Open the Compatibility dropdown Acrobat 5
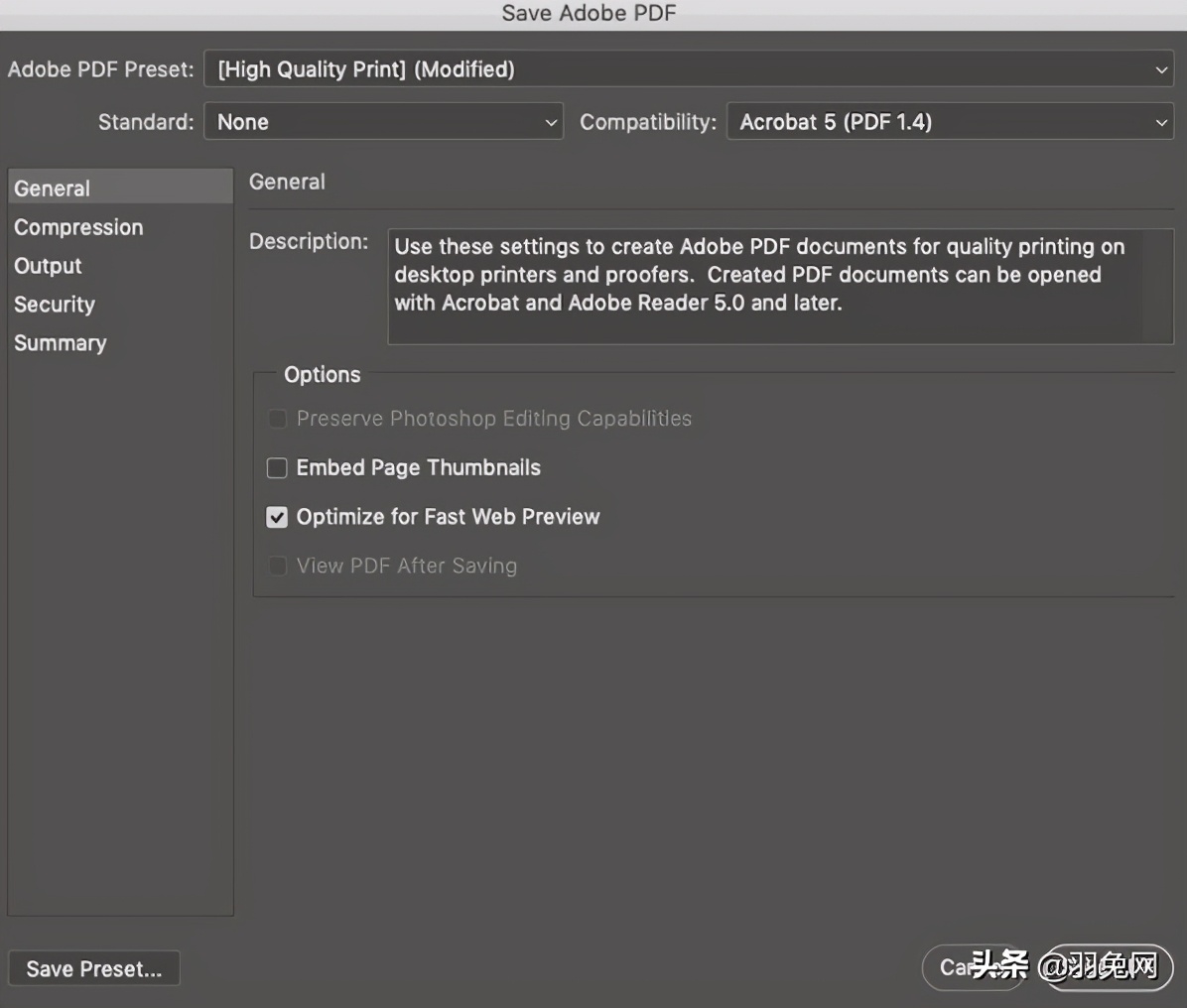This screenshot has height=1008, width=1187. [x=950, y=122]
